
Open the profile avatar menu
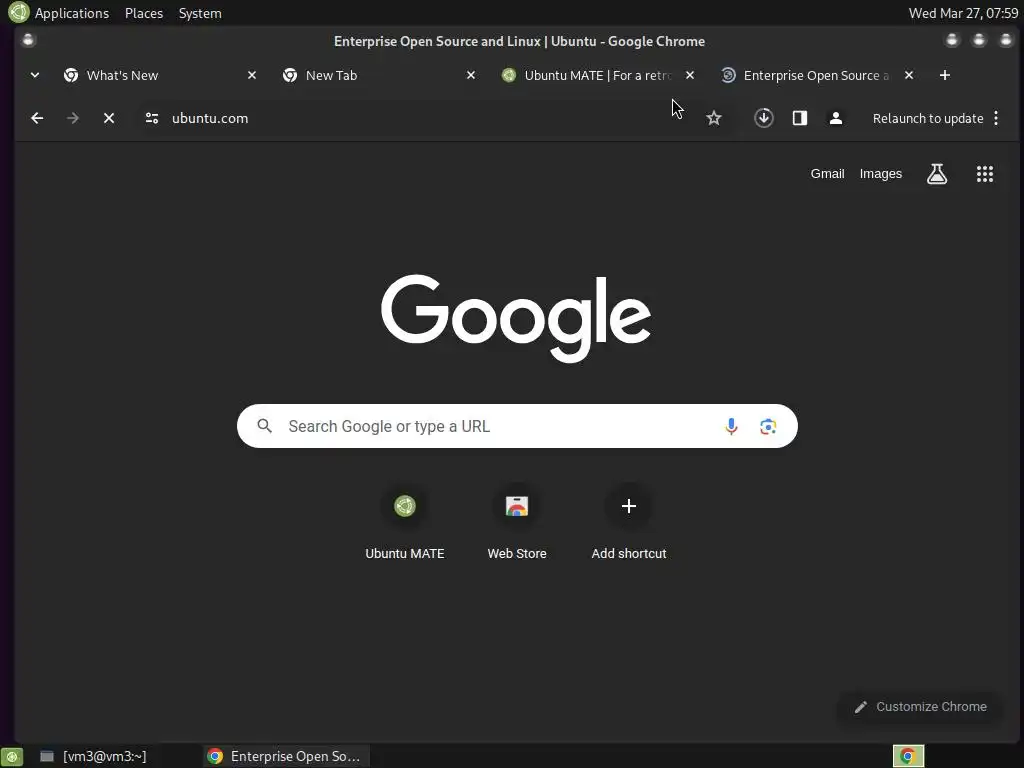tap(835, 118)
